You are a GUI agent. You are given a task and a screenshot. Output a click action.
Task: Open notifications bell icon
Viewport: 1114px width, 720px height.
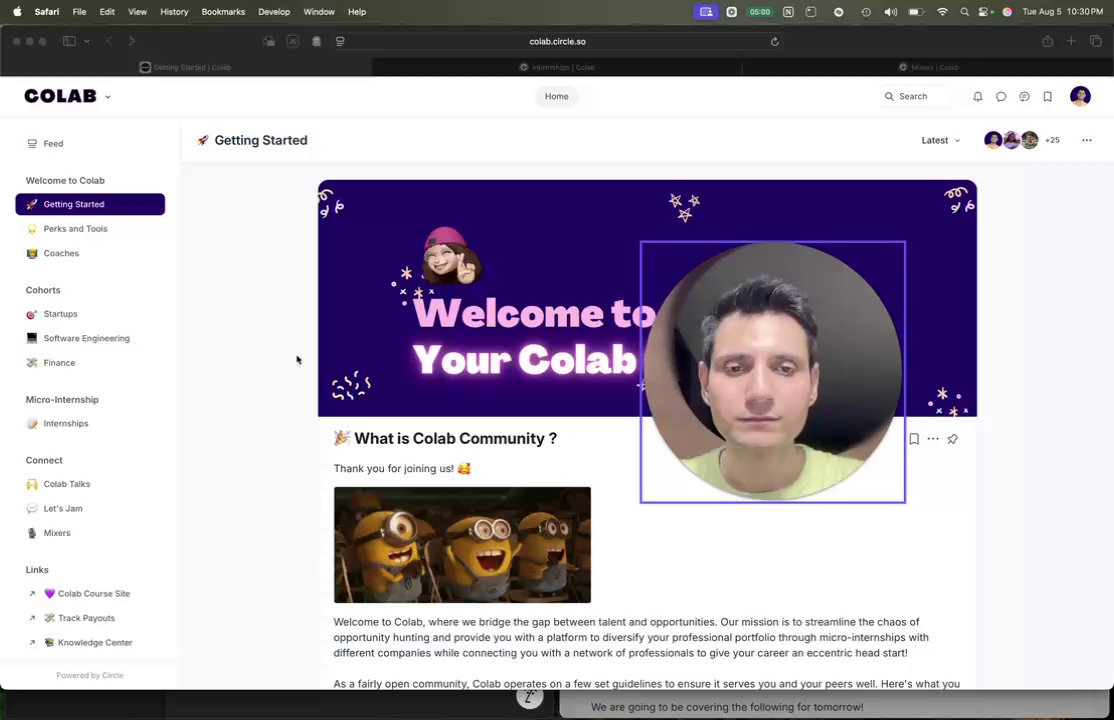coord(978,97)
